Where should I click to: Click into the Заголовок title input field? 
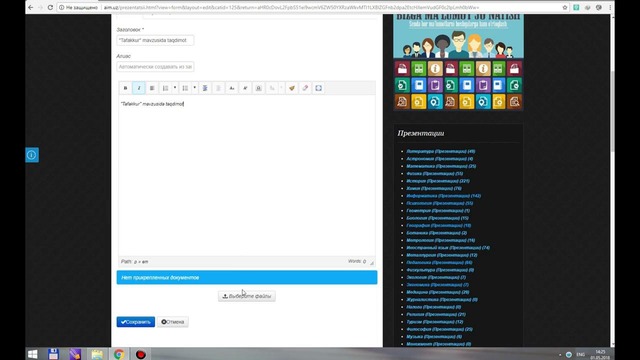[x=155, y=40]
